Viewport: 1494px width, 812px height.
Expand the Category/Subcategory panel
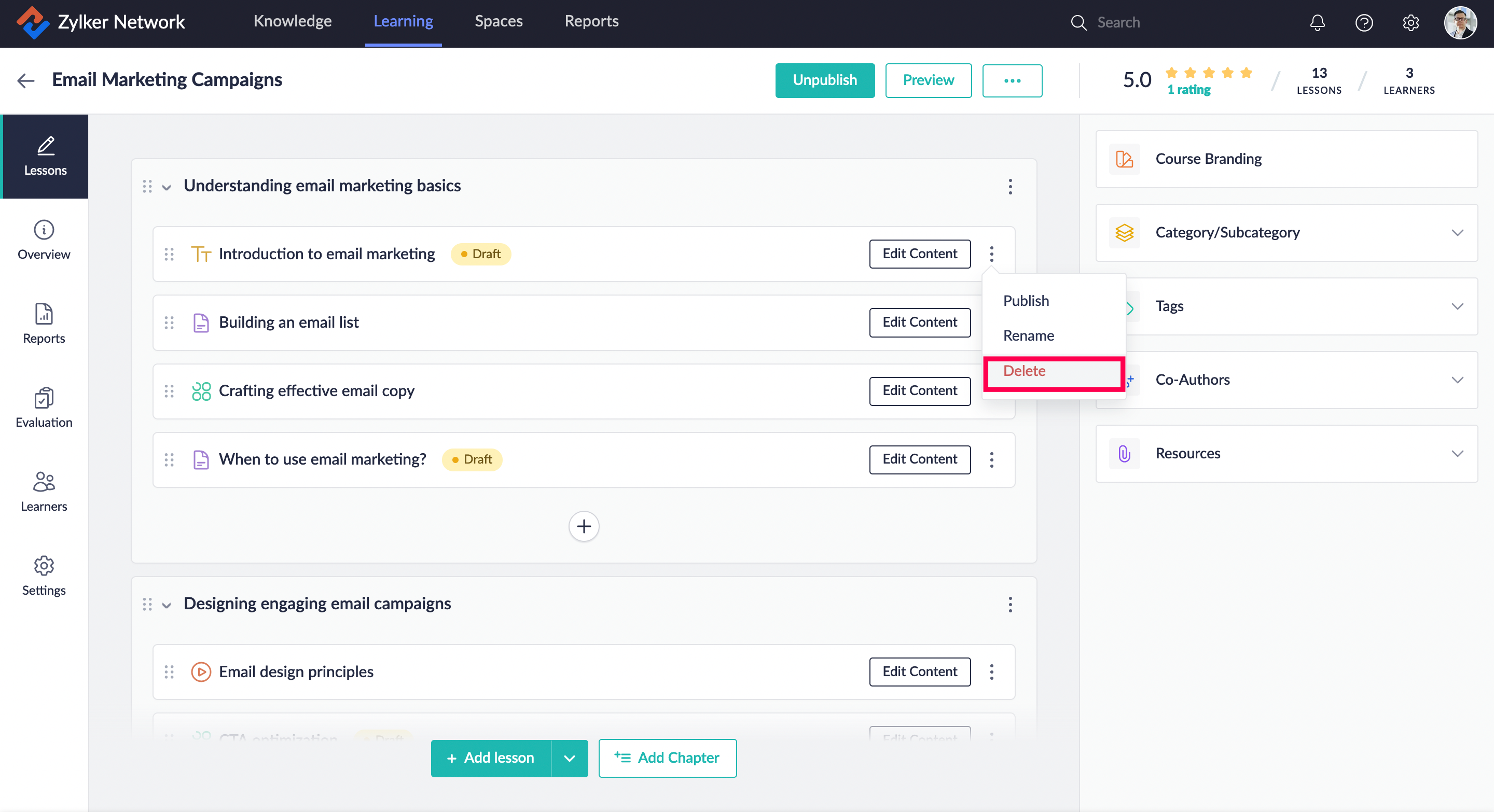tap(1457, 232)
